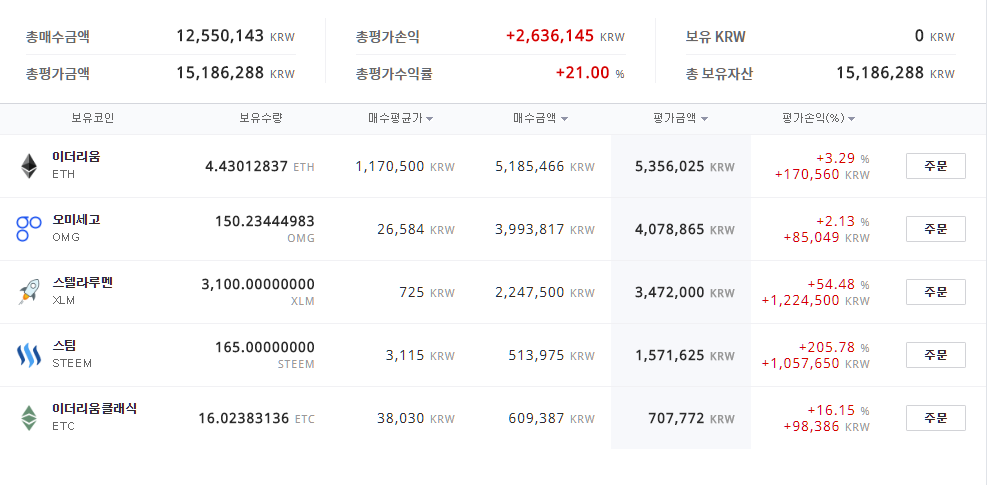Click the OmiseGo coin icon
This screenshot has width=987, height=485.
tap(28, 229)
